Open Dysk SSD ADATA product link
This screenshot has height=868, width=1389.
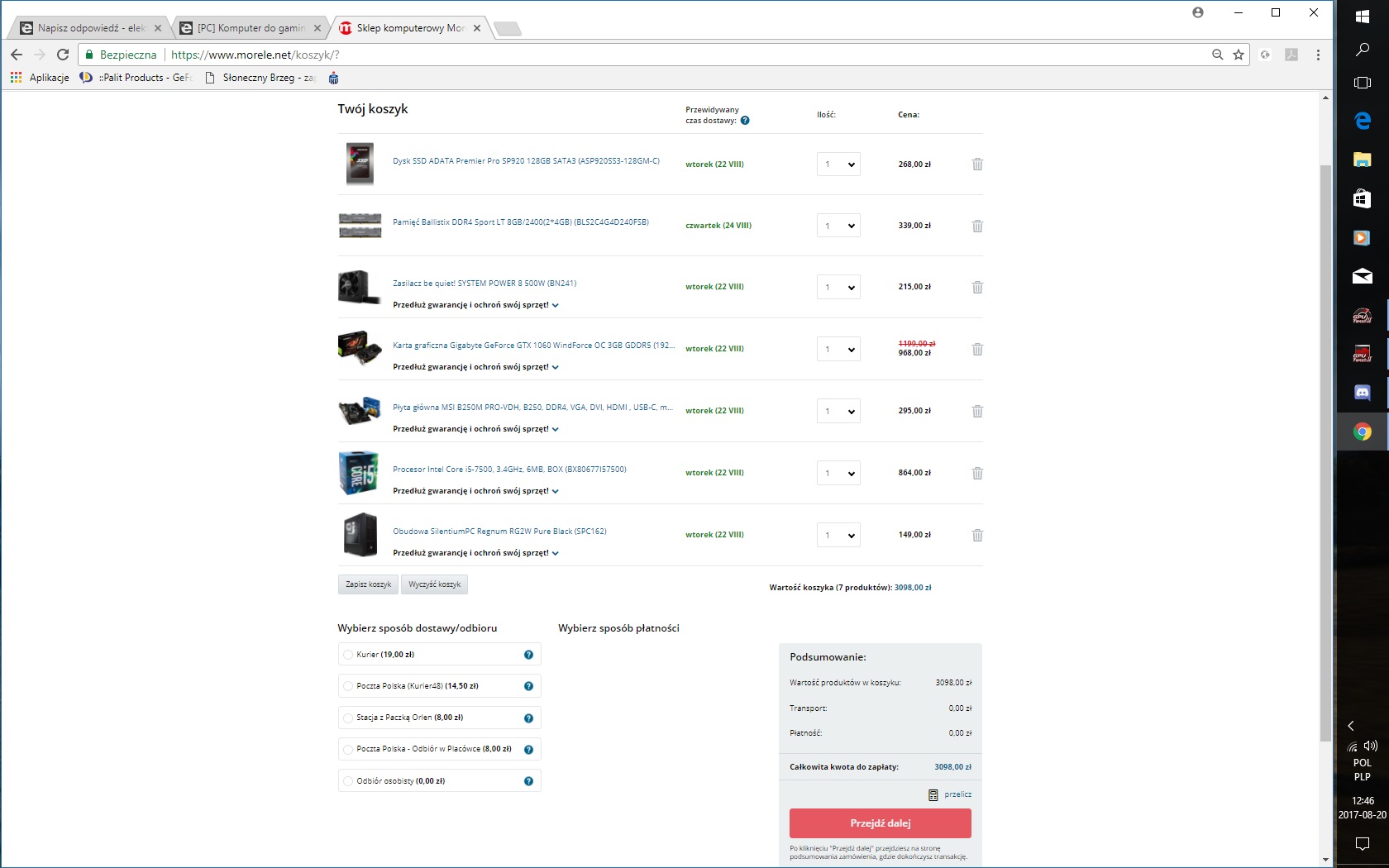pos(526,161)
